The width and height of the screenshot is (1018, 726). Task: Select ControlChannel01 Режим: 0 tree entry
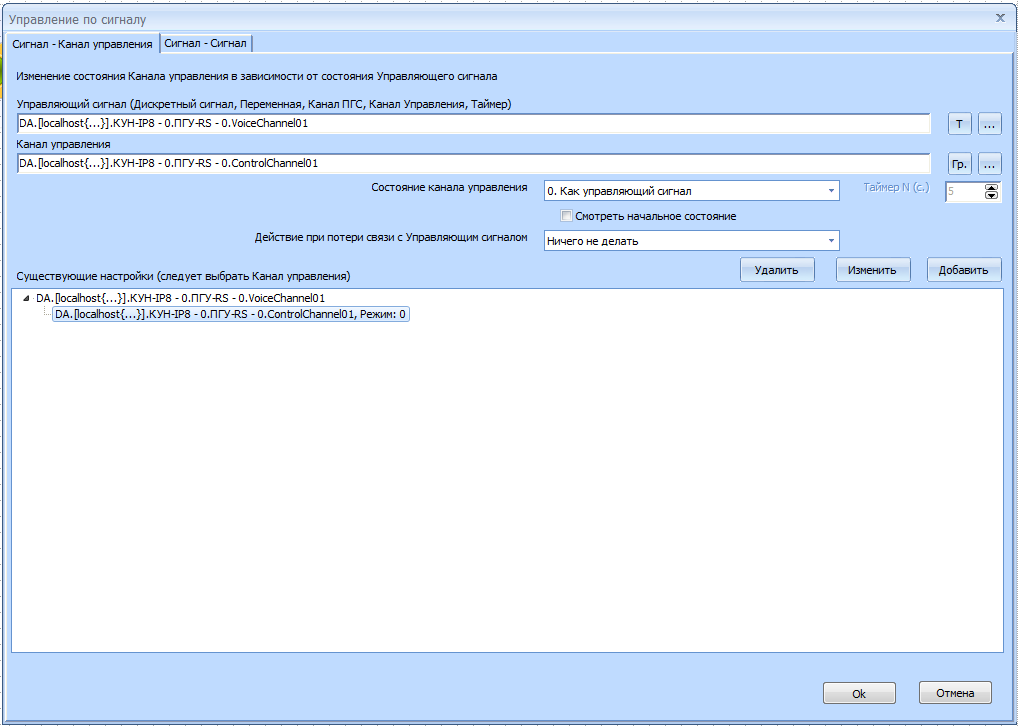230,314
